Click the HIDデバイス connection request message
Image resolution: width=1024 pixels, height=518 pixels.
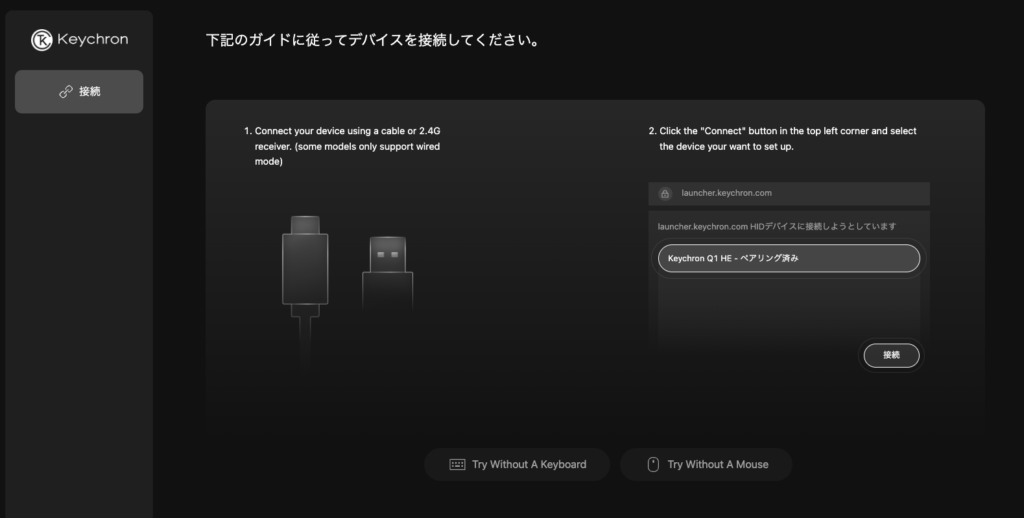tap(776, 226)
